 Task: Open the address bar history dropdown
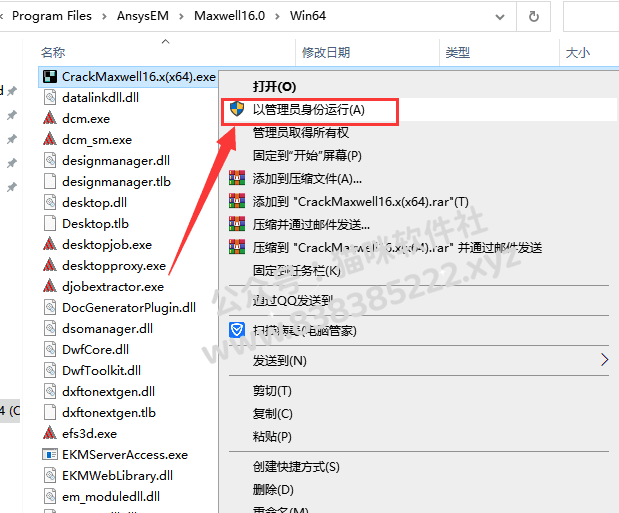(x=500, y=17)
